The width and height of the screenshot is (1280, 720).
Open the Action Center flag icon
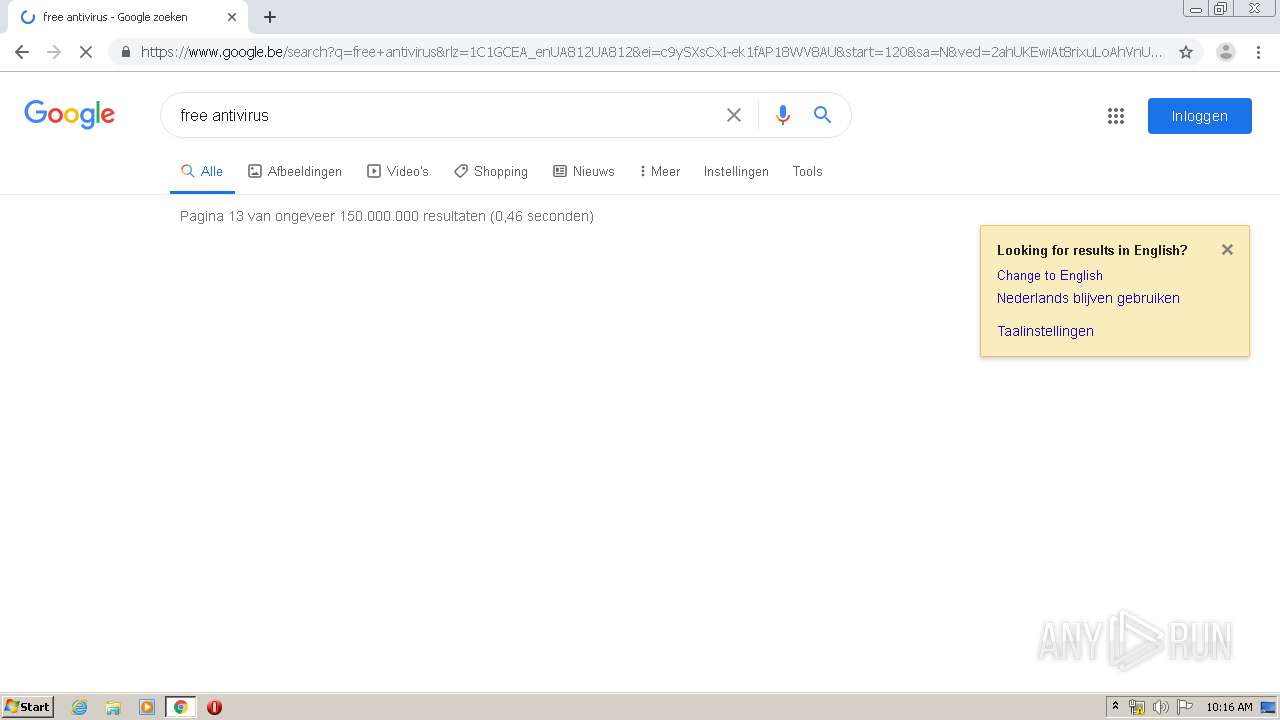1184,707
